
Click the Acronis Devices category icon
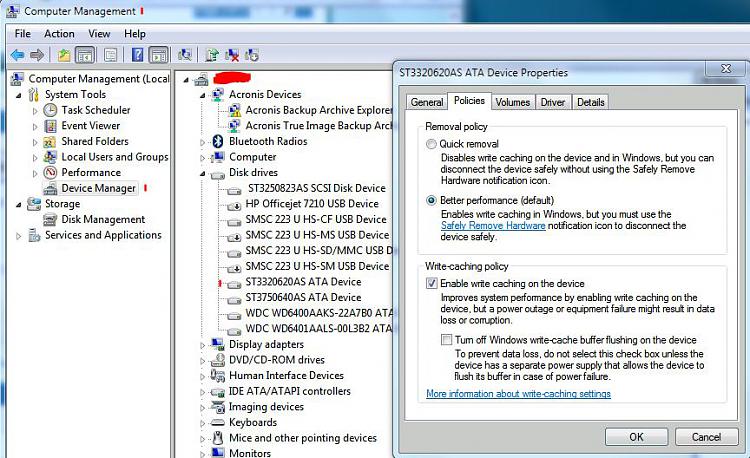218,95
